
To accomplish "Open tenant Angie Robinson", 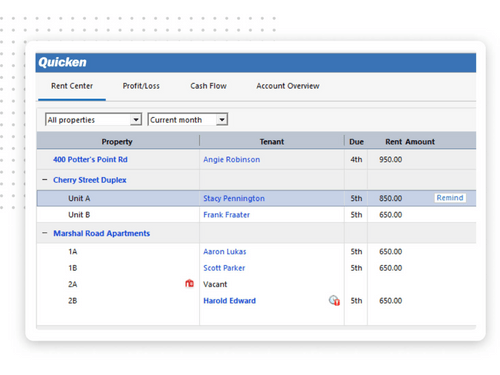I will [x=232, y=159].
